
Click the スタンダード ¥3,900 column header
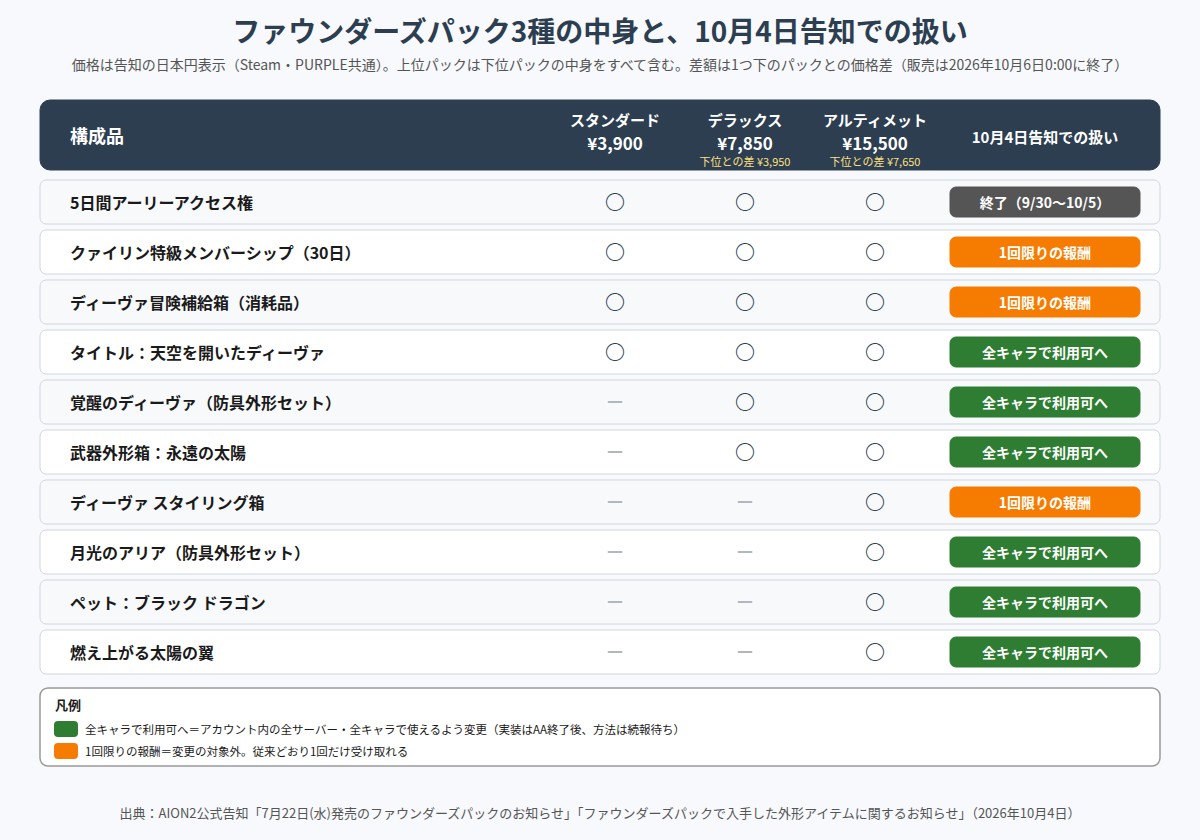[615, 132]
